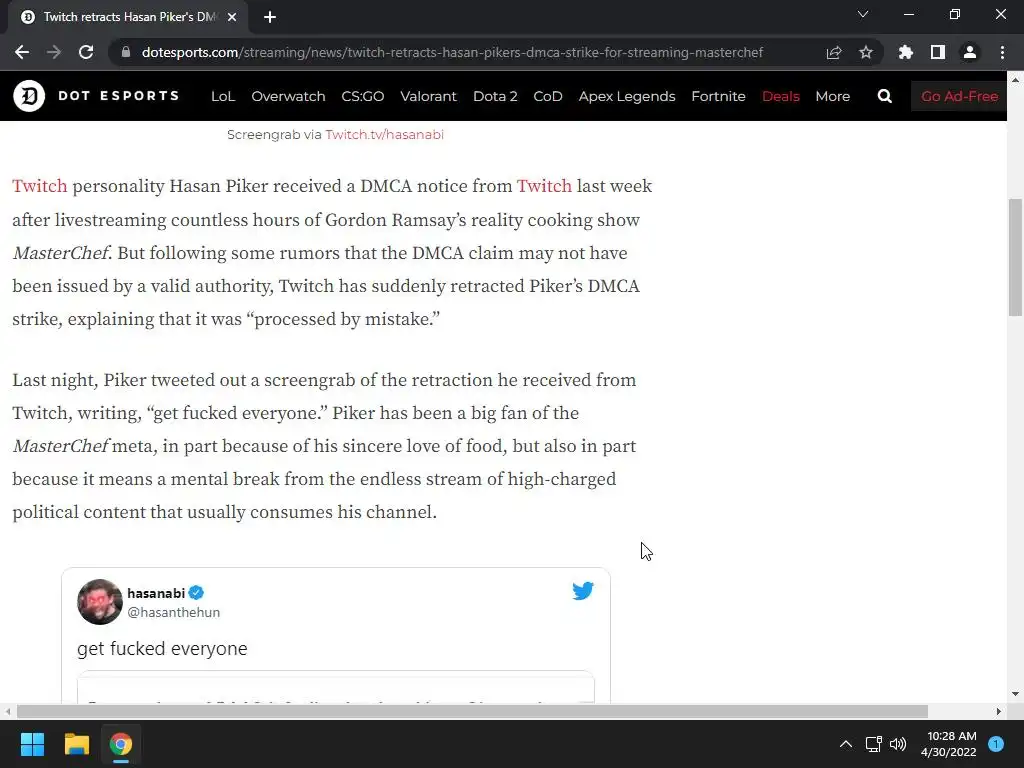1024x768 pixels.
Task: View site security lock info
Action: pos(126,52)
